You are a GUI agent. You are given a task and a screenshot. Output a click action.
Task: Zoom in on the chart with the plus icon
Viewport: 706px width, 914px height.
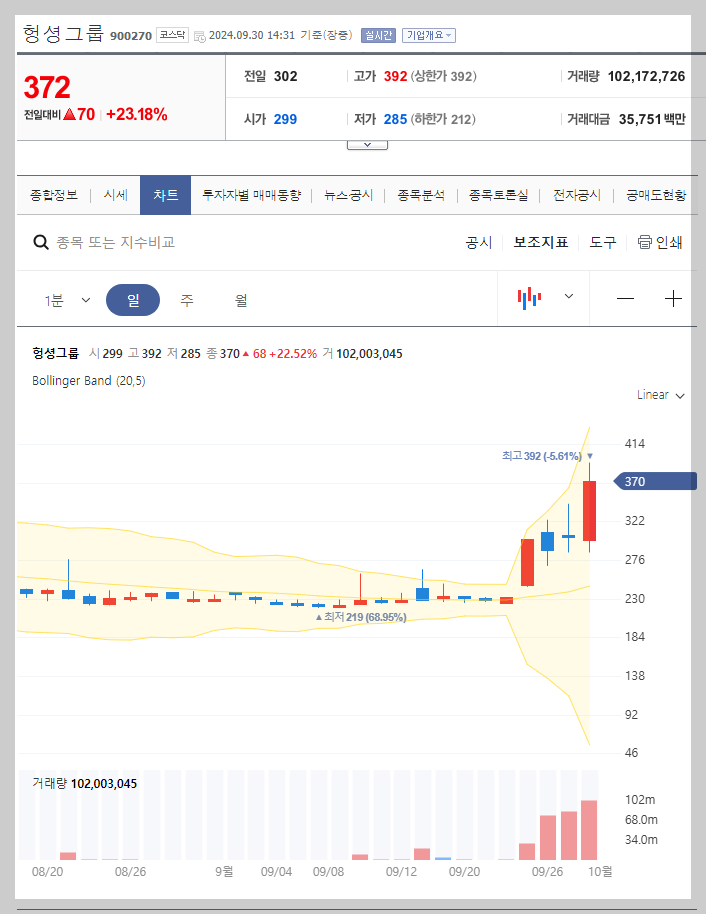point(673,298)
